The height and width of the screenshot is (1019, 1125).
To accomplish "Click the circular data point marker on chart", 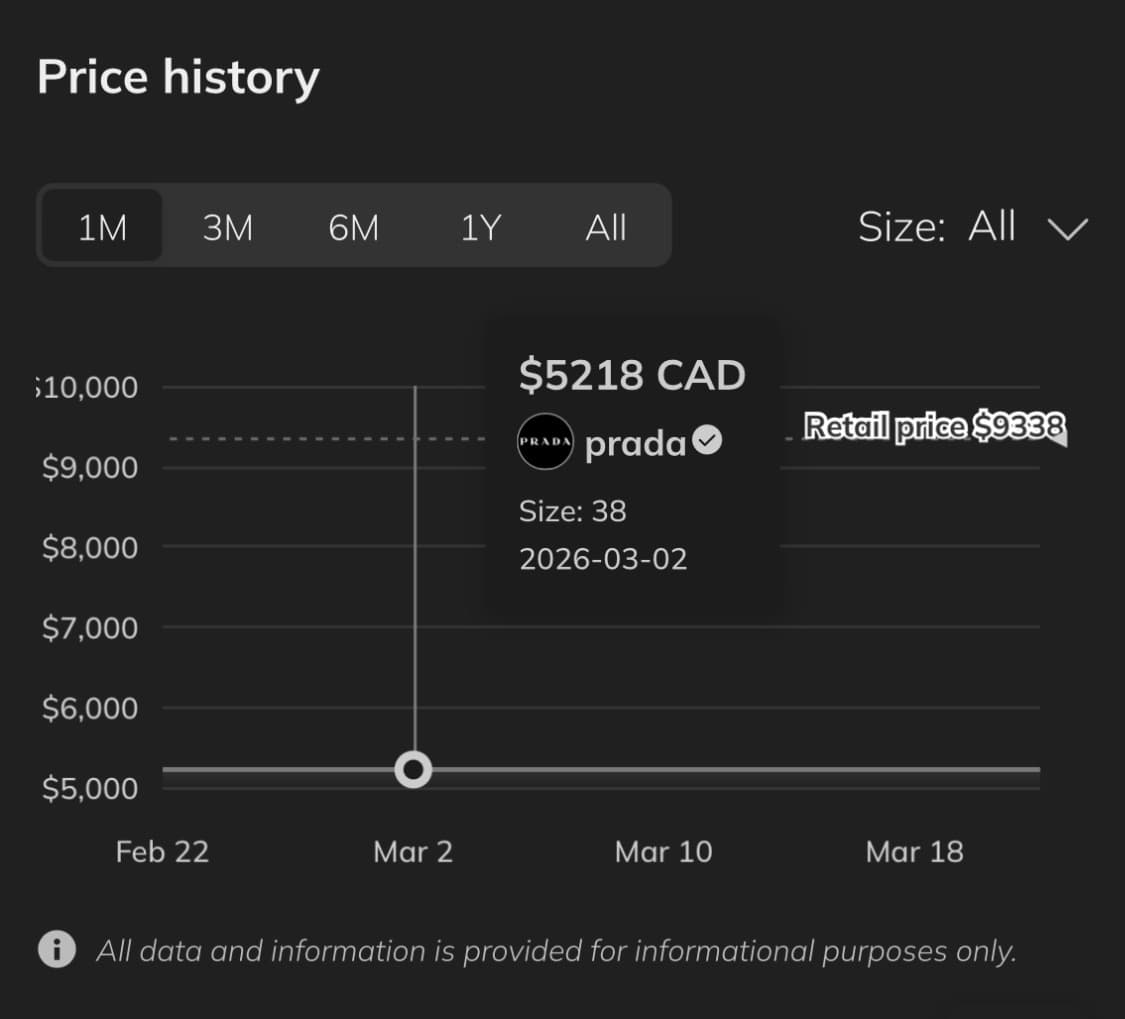I will tap(413, 770).
